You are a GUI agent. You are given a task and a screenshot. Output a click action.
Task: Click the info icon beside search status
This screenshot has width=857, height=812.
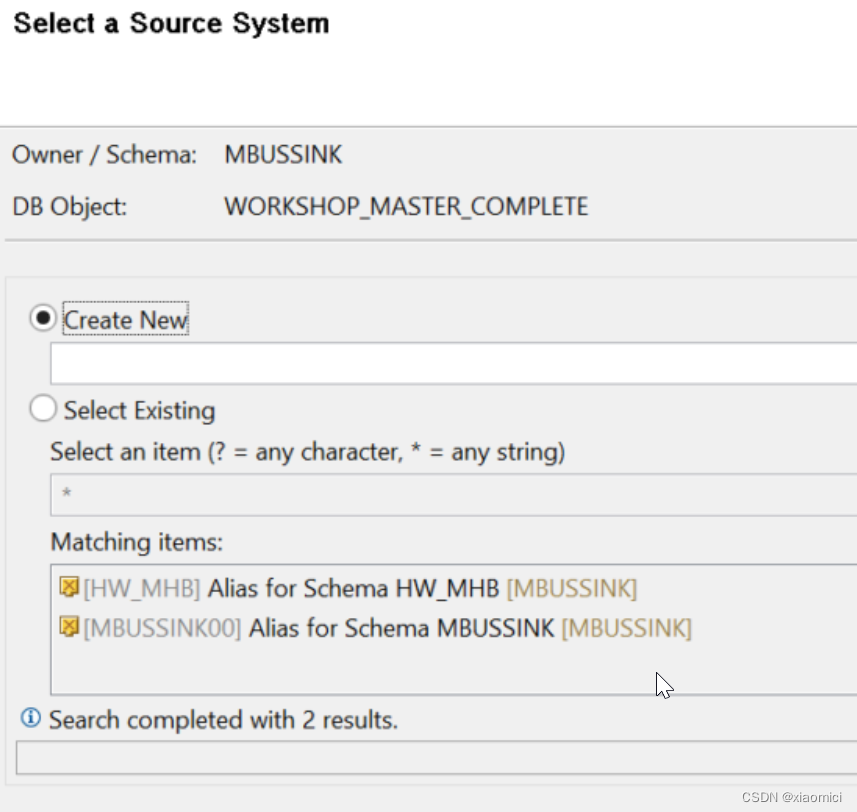tap(31, 718)
